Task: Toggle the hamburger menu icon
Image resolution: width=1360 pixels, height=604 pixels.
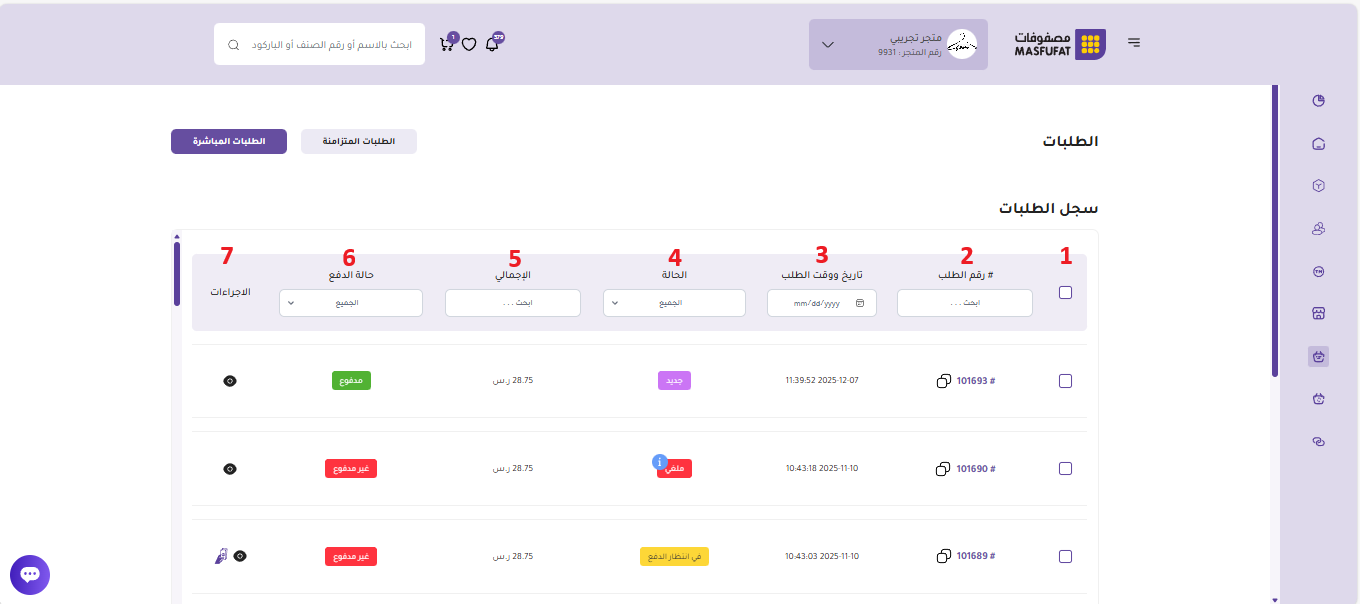Action: [1134, 43]
